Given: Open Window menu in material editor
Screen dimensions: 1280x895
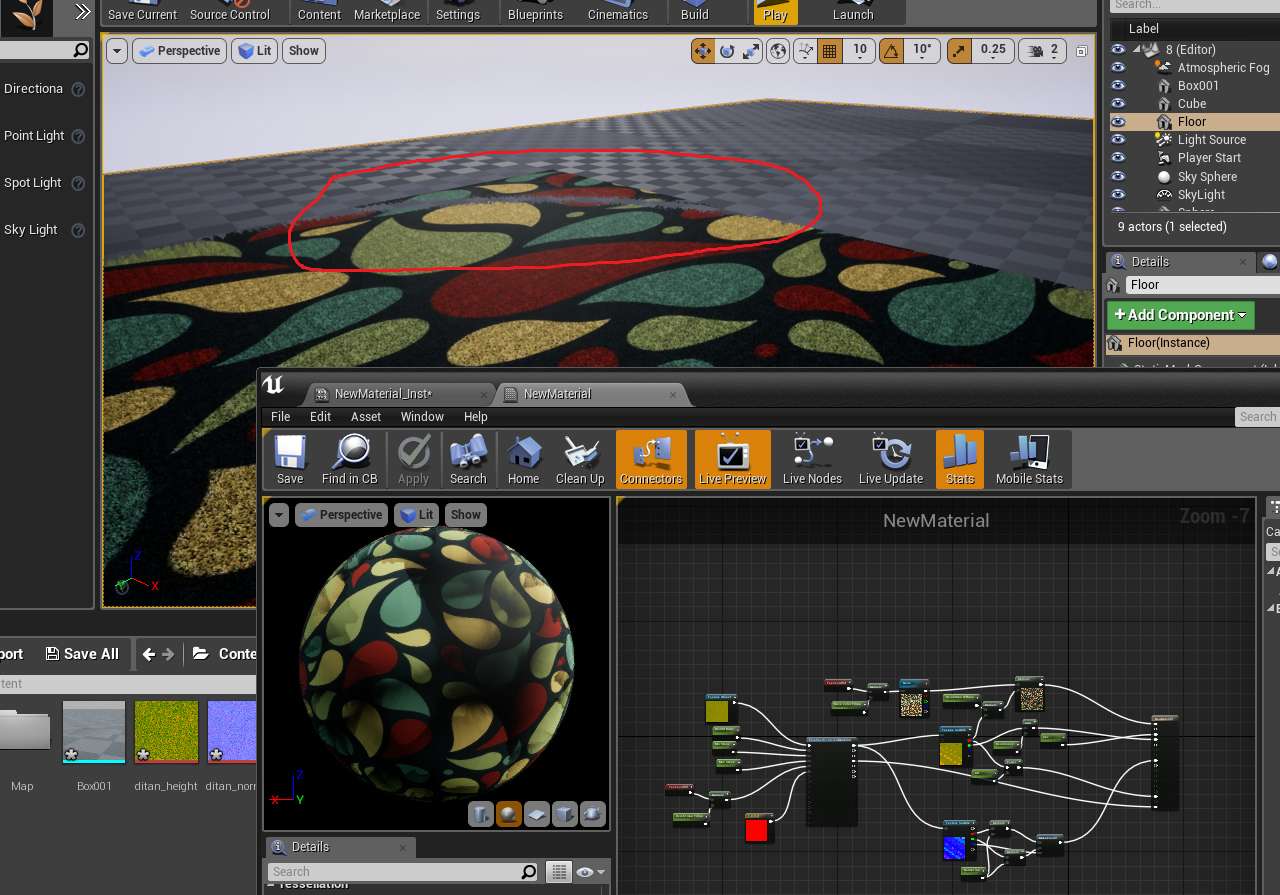Looking at the screenshot, I should (x=422, y=417).
